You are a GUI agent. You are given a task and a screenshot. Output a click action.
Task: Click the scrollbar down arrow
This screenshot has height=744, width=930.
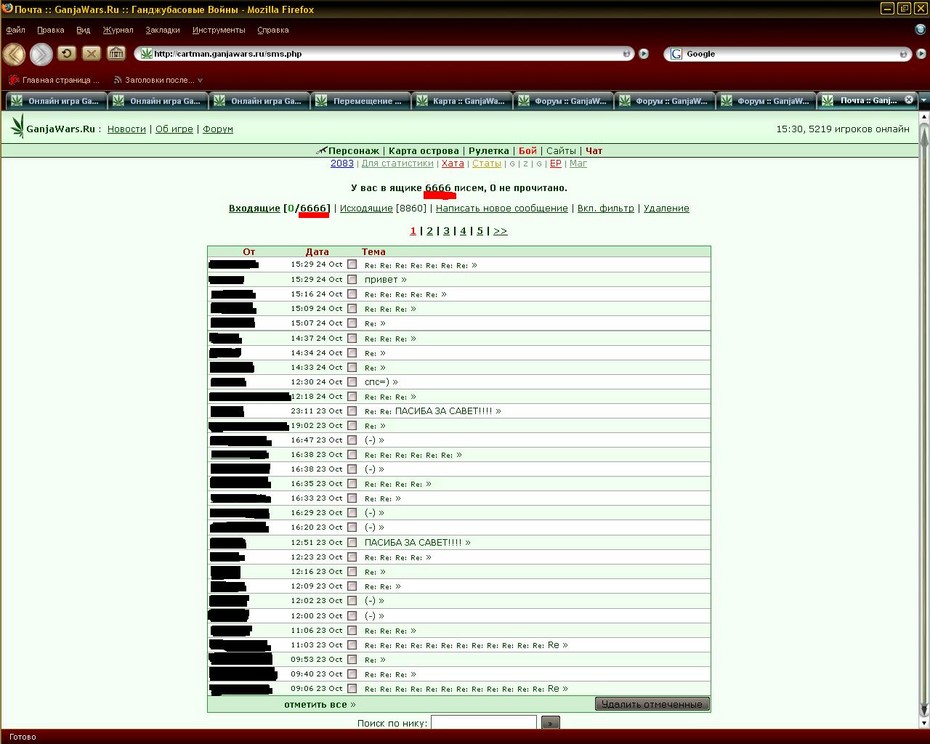pos(924,722)
